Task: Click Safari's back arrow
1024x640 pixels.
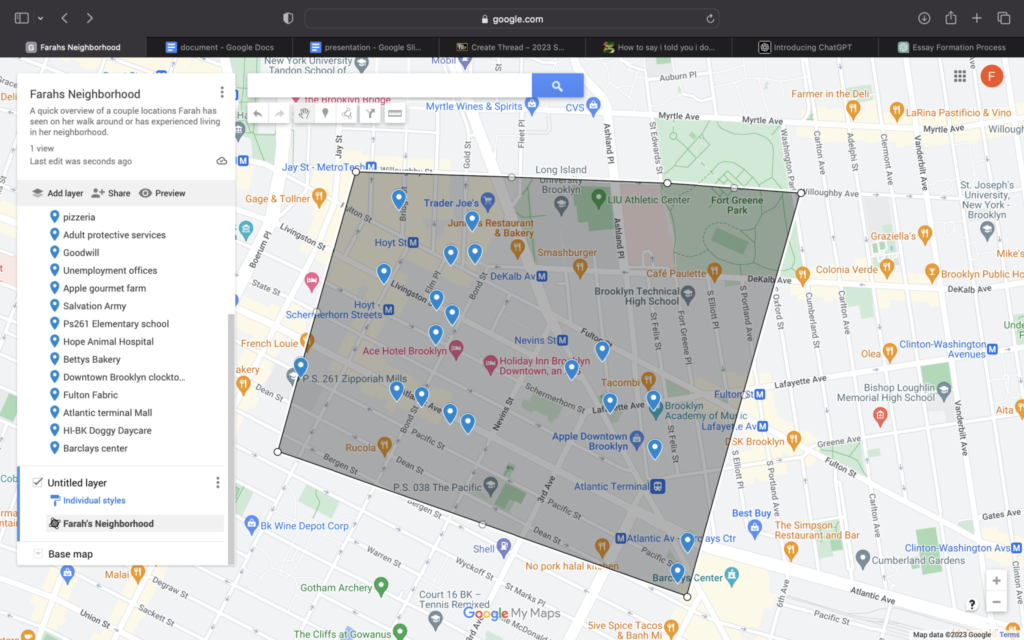Action: click(65, 18)
